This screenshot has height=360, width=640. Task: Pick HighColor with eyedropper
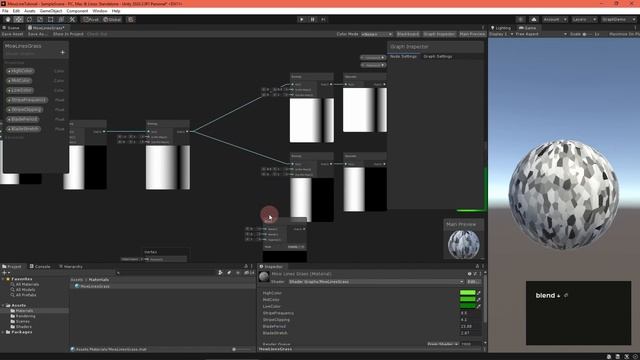pos(479,293)
